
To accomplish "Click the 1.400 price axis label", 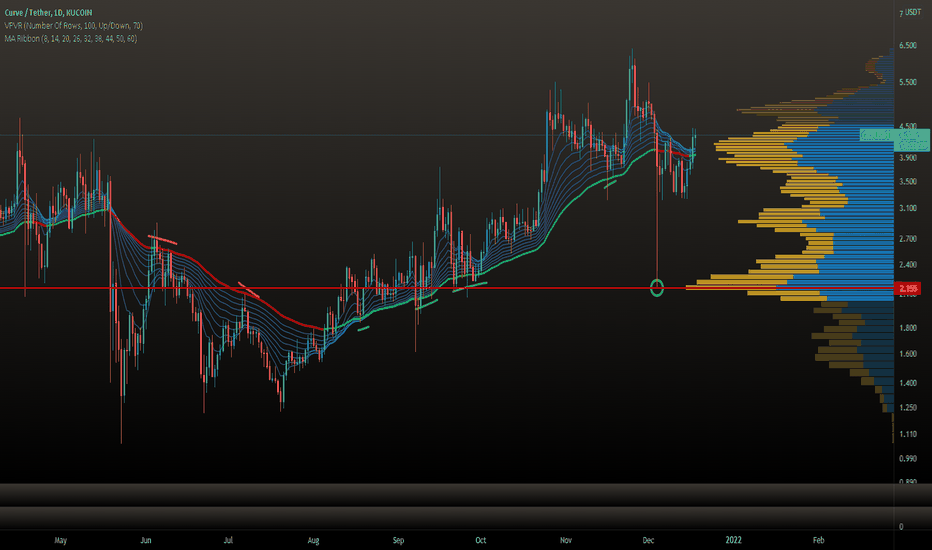I will (x=908, y=383).
